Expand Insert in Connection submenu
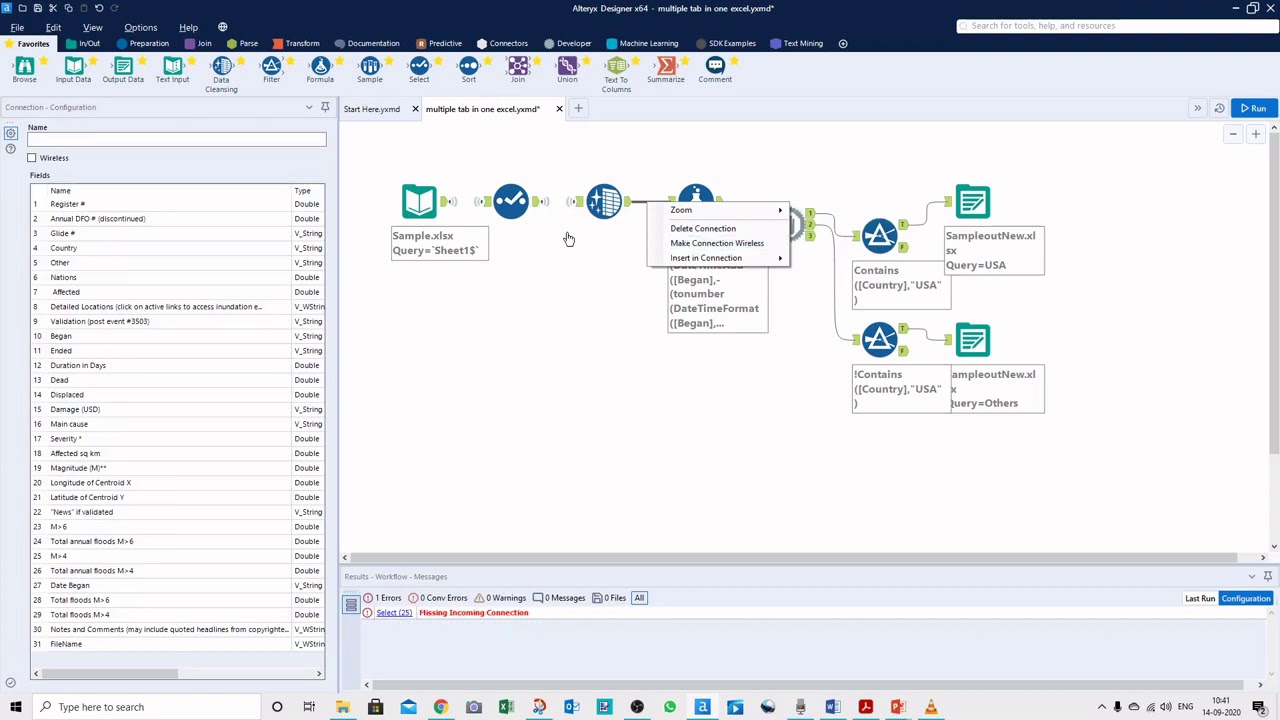The height and width of the screenshot is (720, 1280). tap(717, 258)
